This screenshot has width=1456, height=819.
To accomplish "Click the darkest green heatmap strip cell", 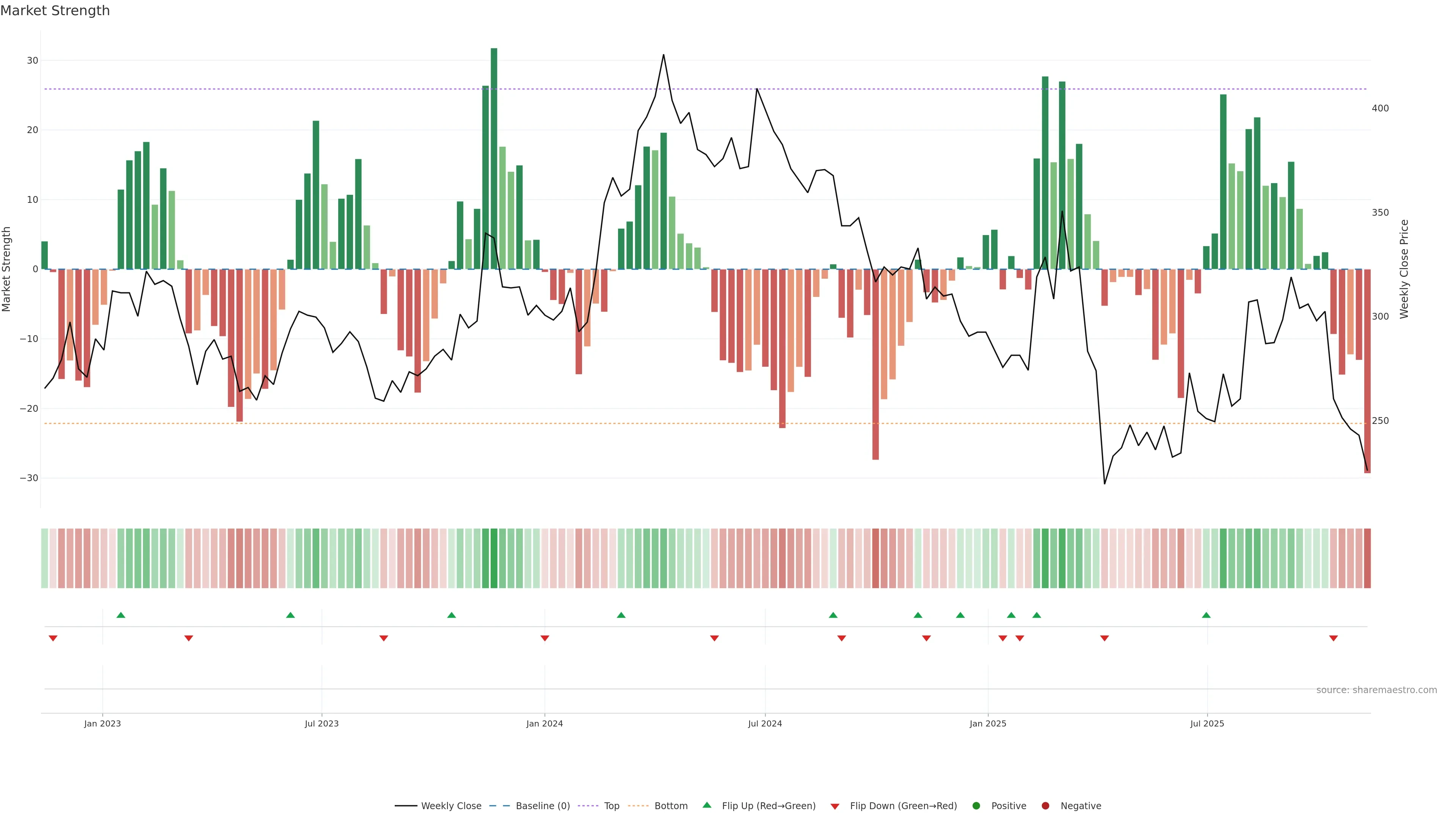I will point(494,559).
